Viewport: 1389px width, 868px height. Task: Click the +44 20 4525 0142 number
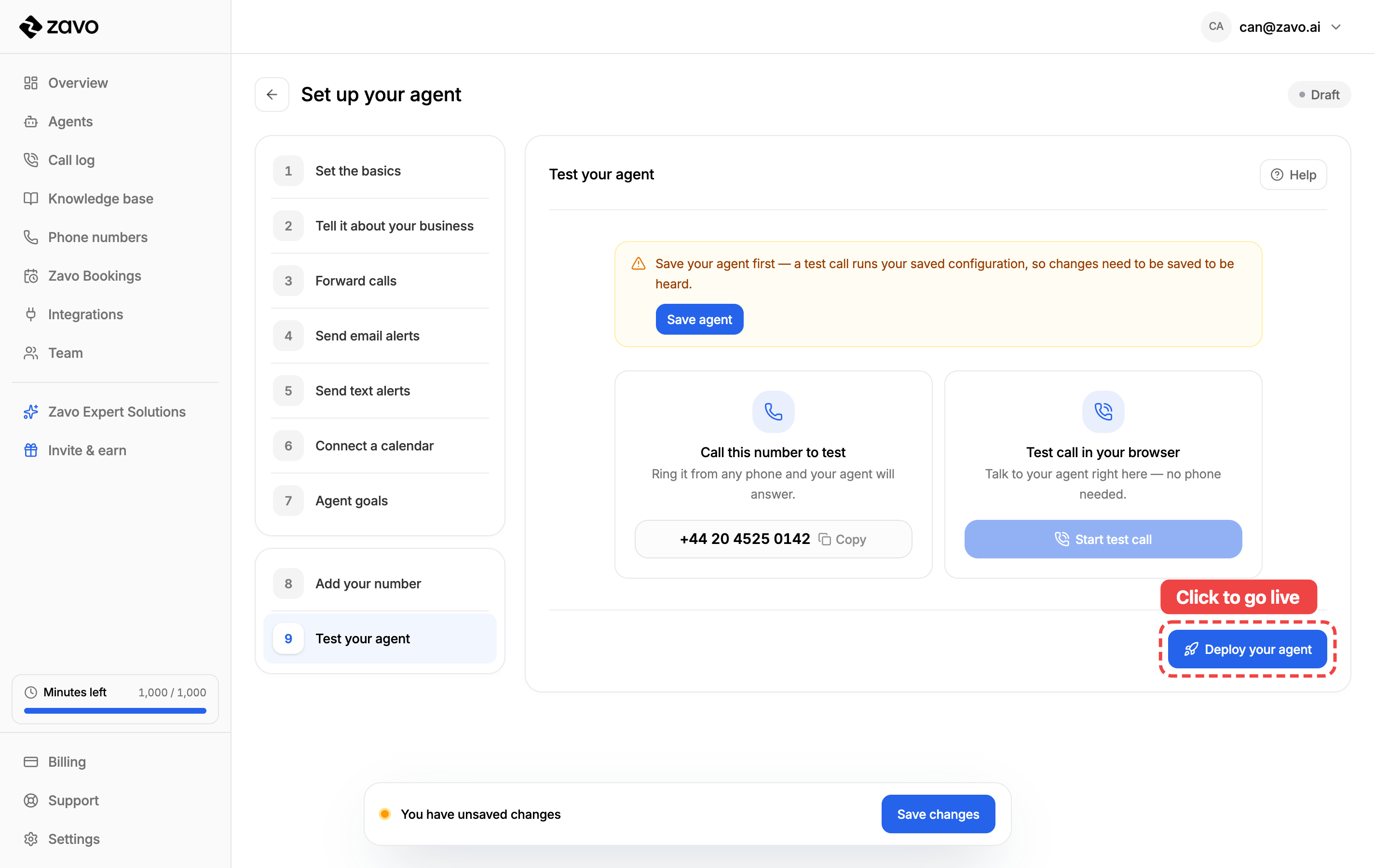(x=745, y=539)
